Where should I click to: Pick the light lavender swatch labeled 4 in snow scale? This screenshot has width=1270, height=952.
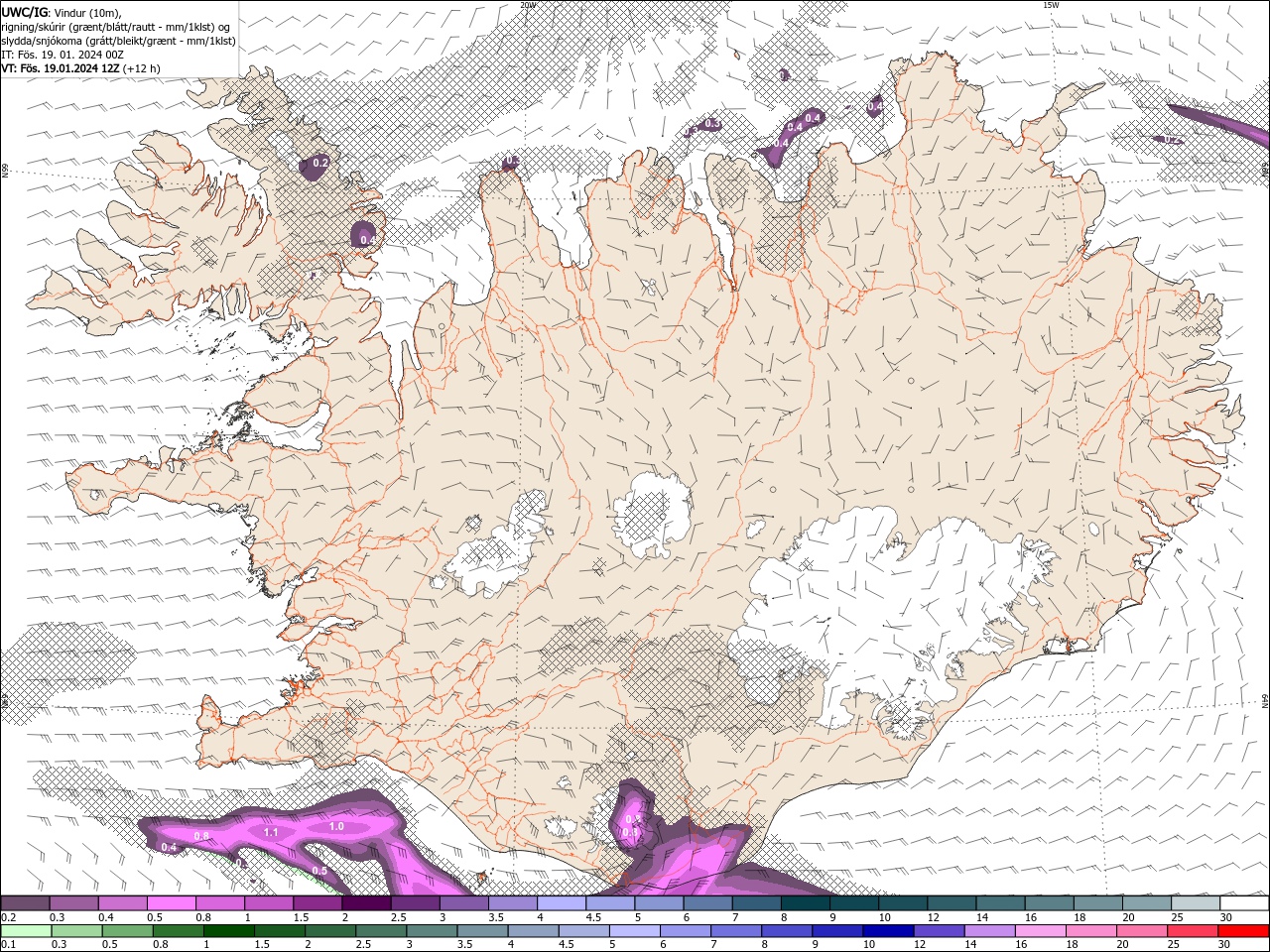pos(562,903)
